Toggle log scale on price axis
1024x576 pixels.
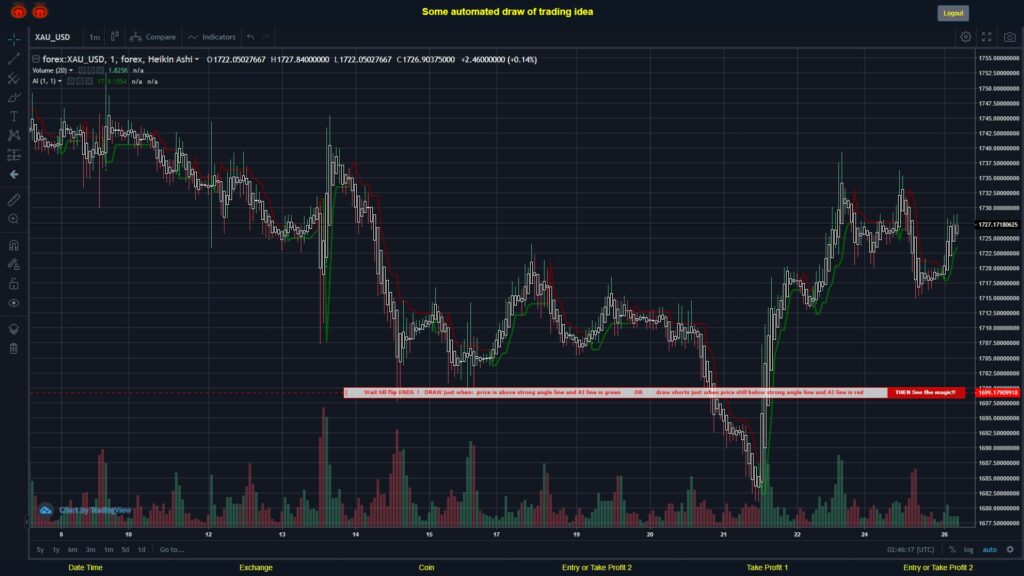(968, 550)
